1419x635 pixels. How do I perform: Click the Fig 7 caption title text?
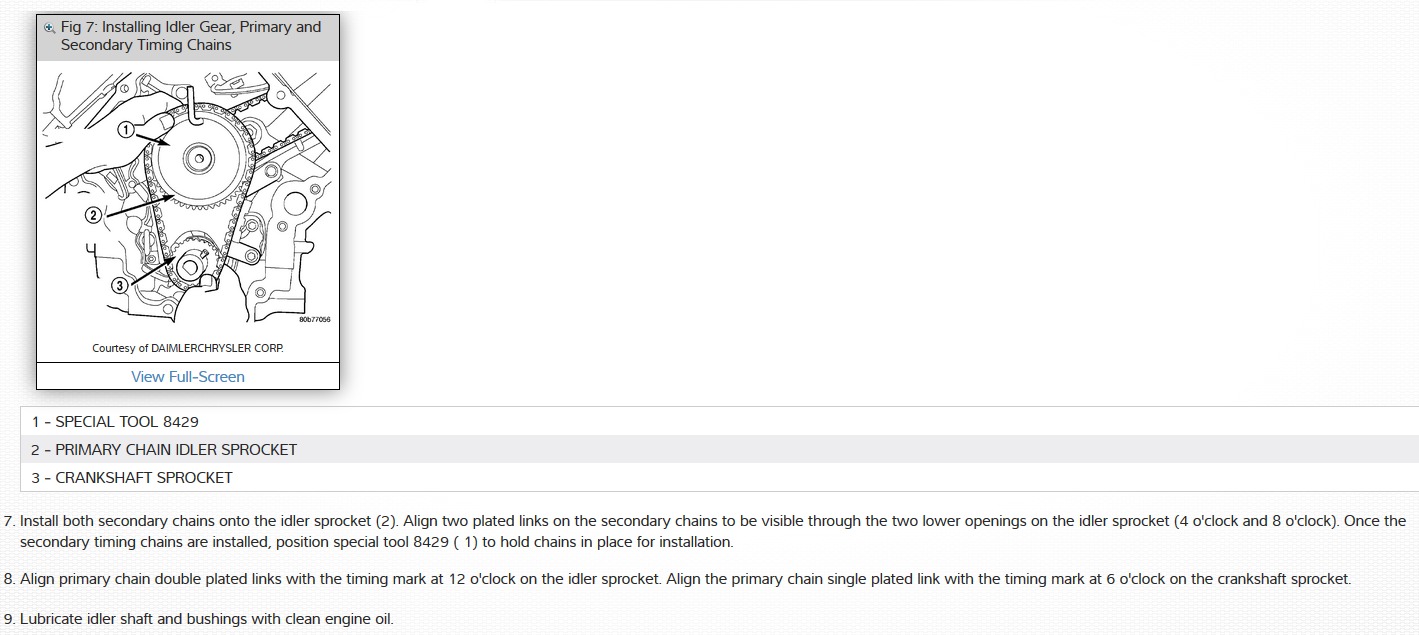tap(190, 36)
